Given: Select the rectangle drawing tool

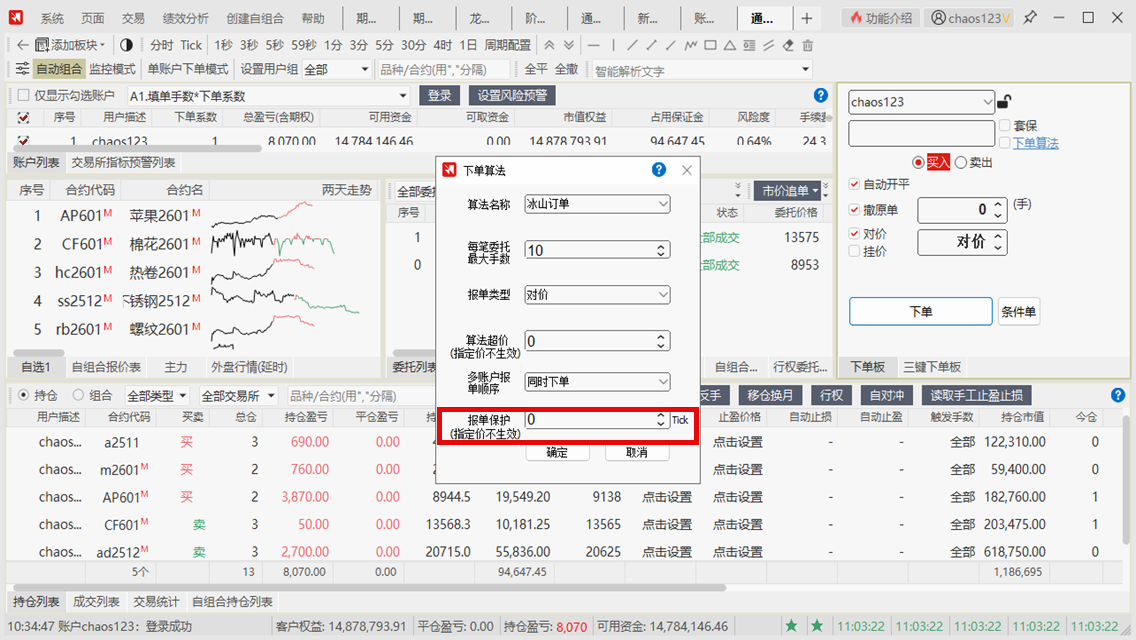Looking at the screenshot, I should (710, 45).
